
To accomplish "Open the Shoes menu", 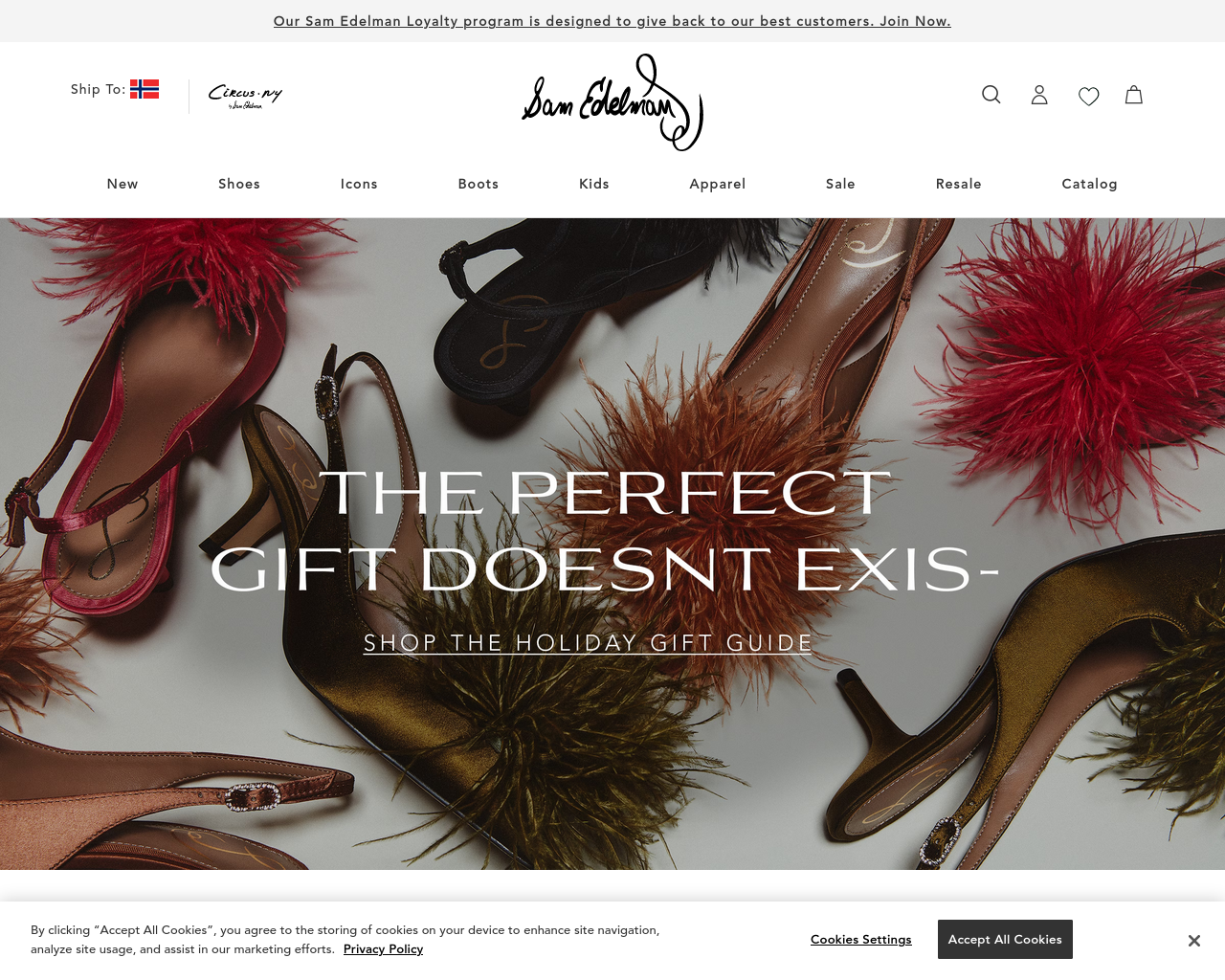I will tap(239, 184).
